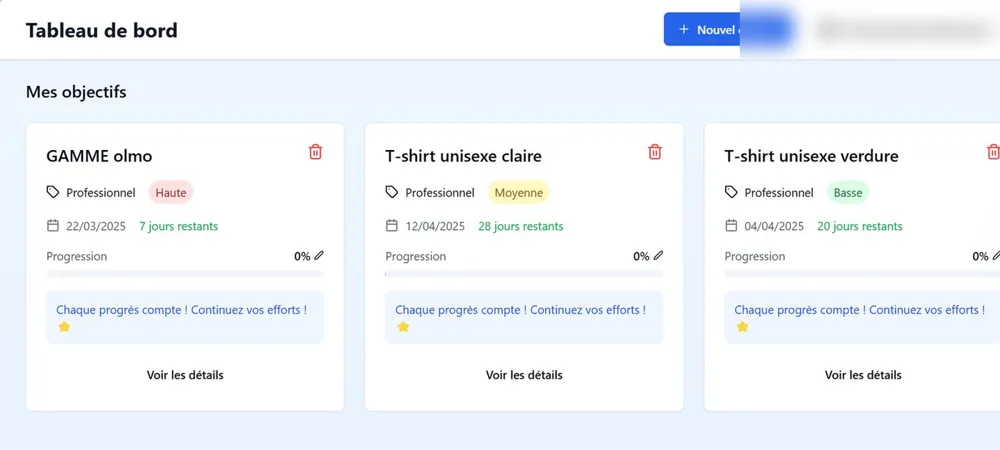Click Progression label on T-shirt unisexe claire card
Screen dimensions: 1000x450
[x=416, y=256]
